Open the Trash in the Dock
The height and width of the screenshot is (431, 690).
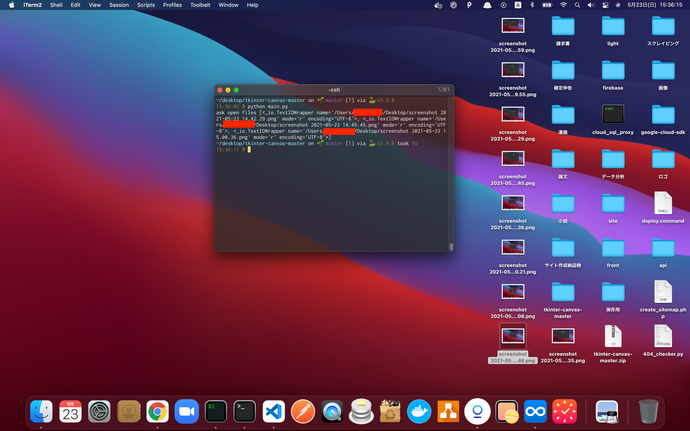coord(649,411)
